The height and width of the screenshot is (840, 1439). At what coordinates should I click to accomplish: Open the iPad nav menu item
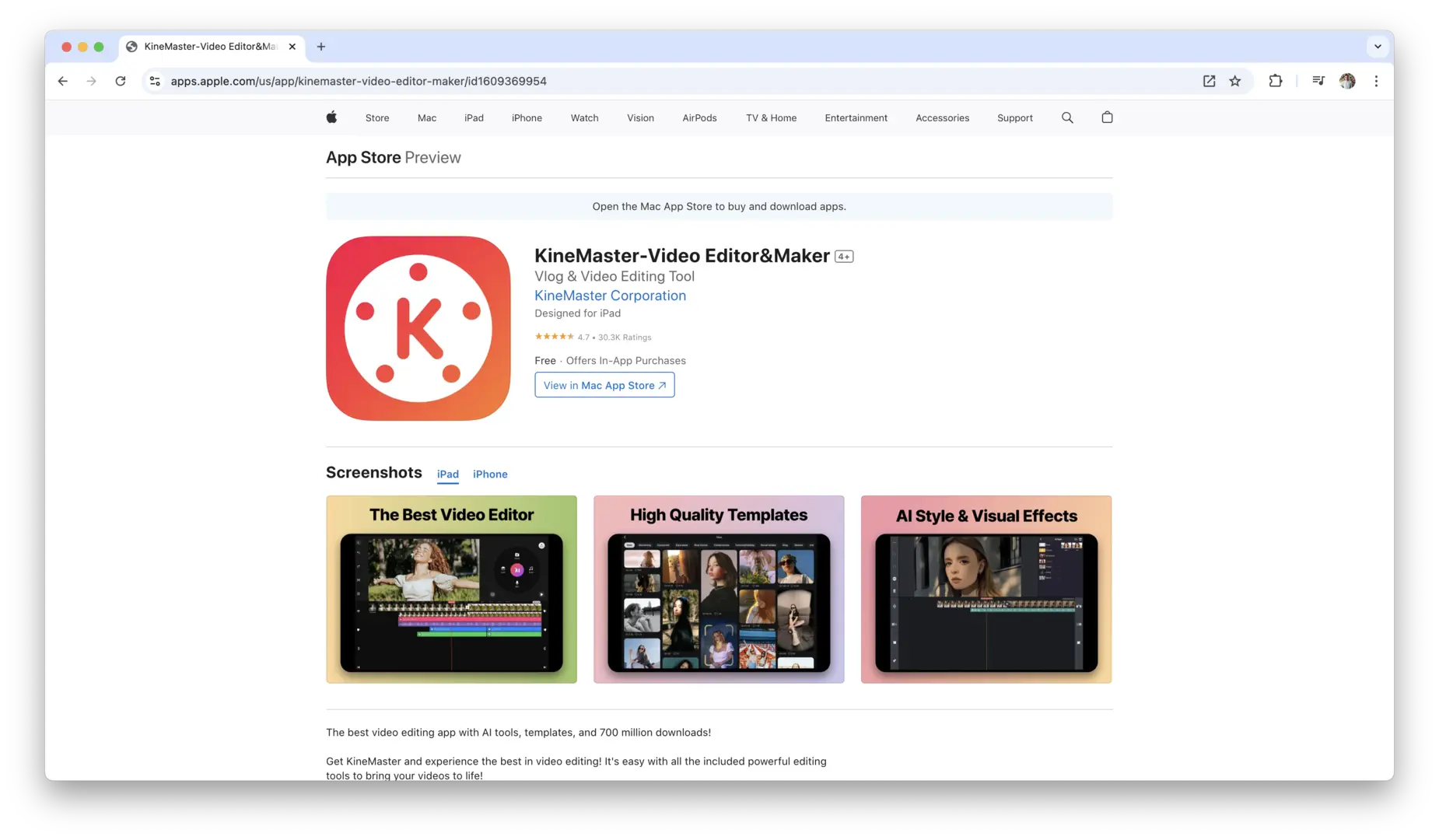[x=474, y=118]
